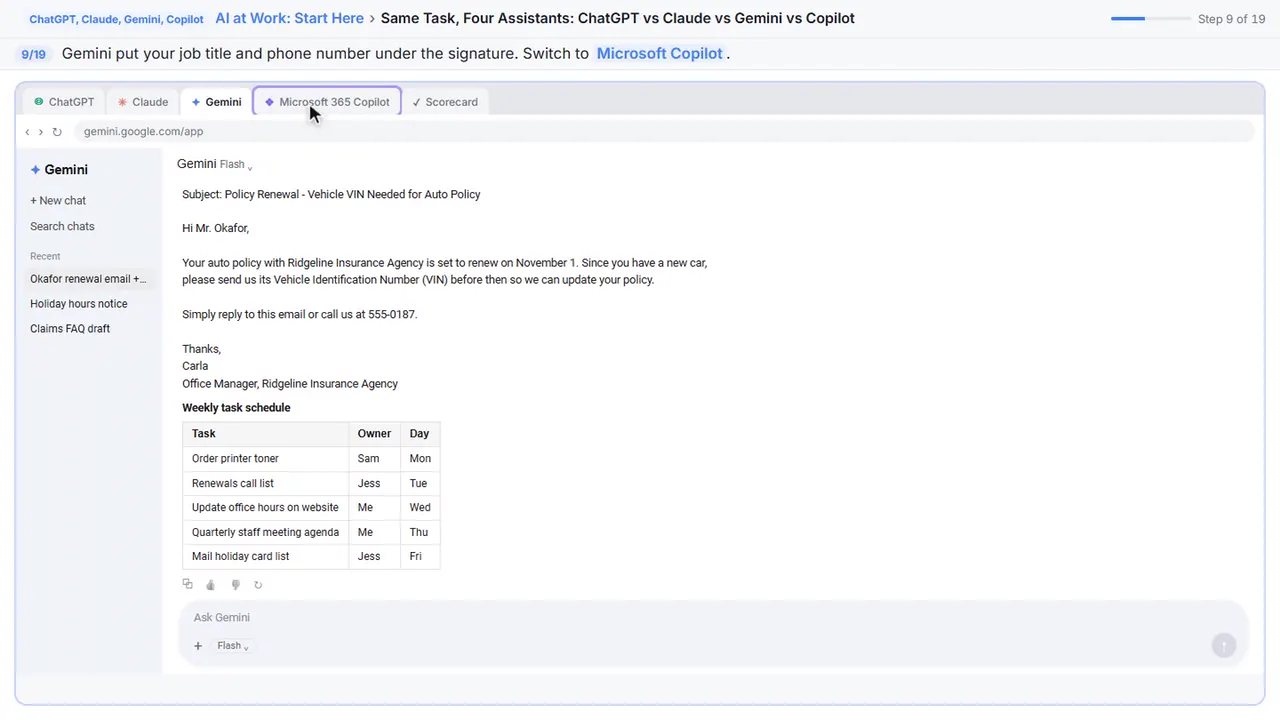The image size is (1280, 720).
Task: Copy the Gemini response with copy icon
Action: (187, 585)
